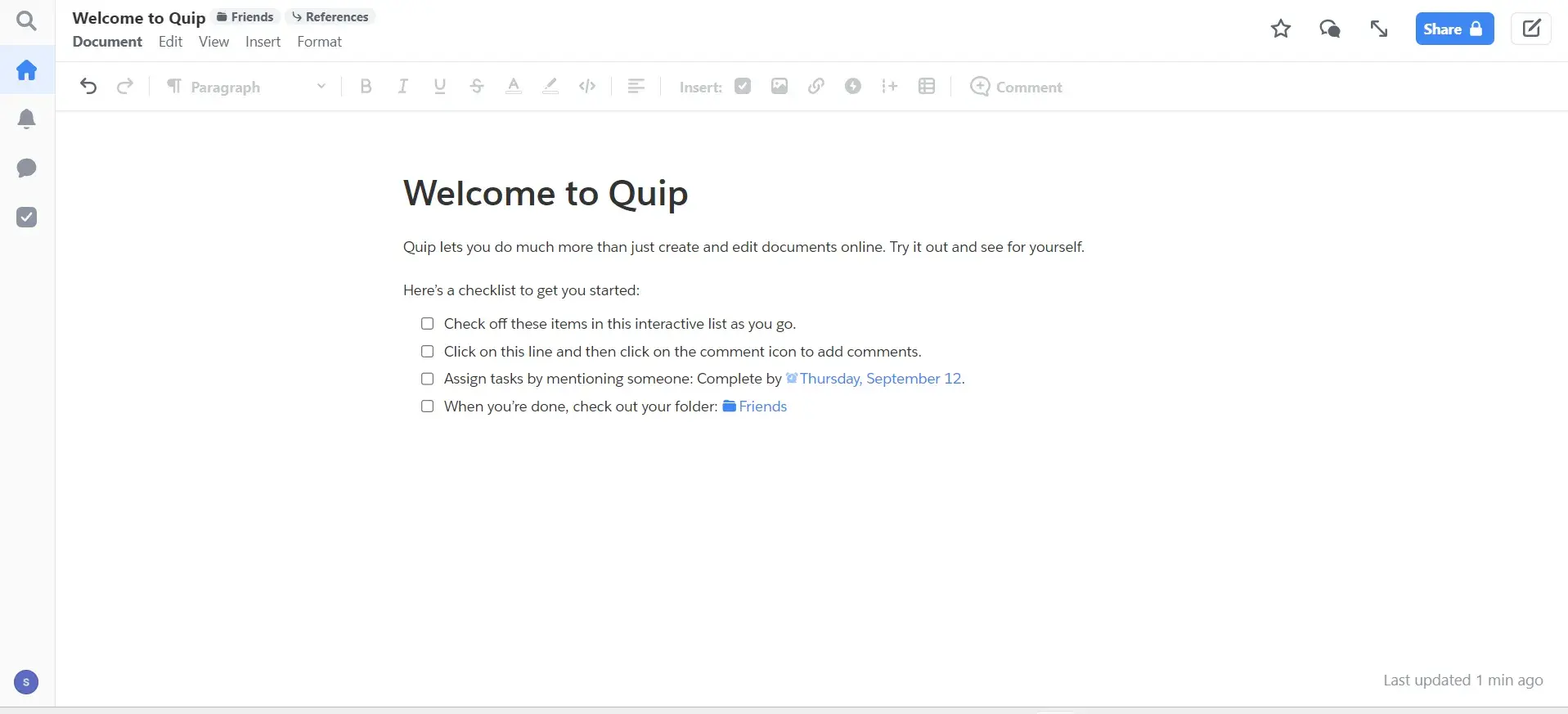Expand document to full screen
Viewport: 1568px width, 714px height.
coord(1379,29)
